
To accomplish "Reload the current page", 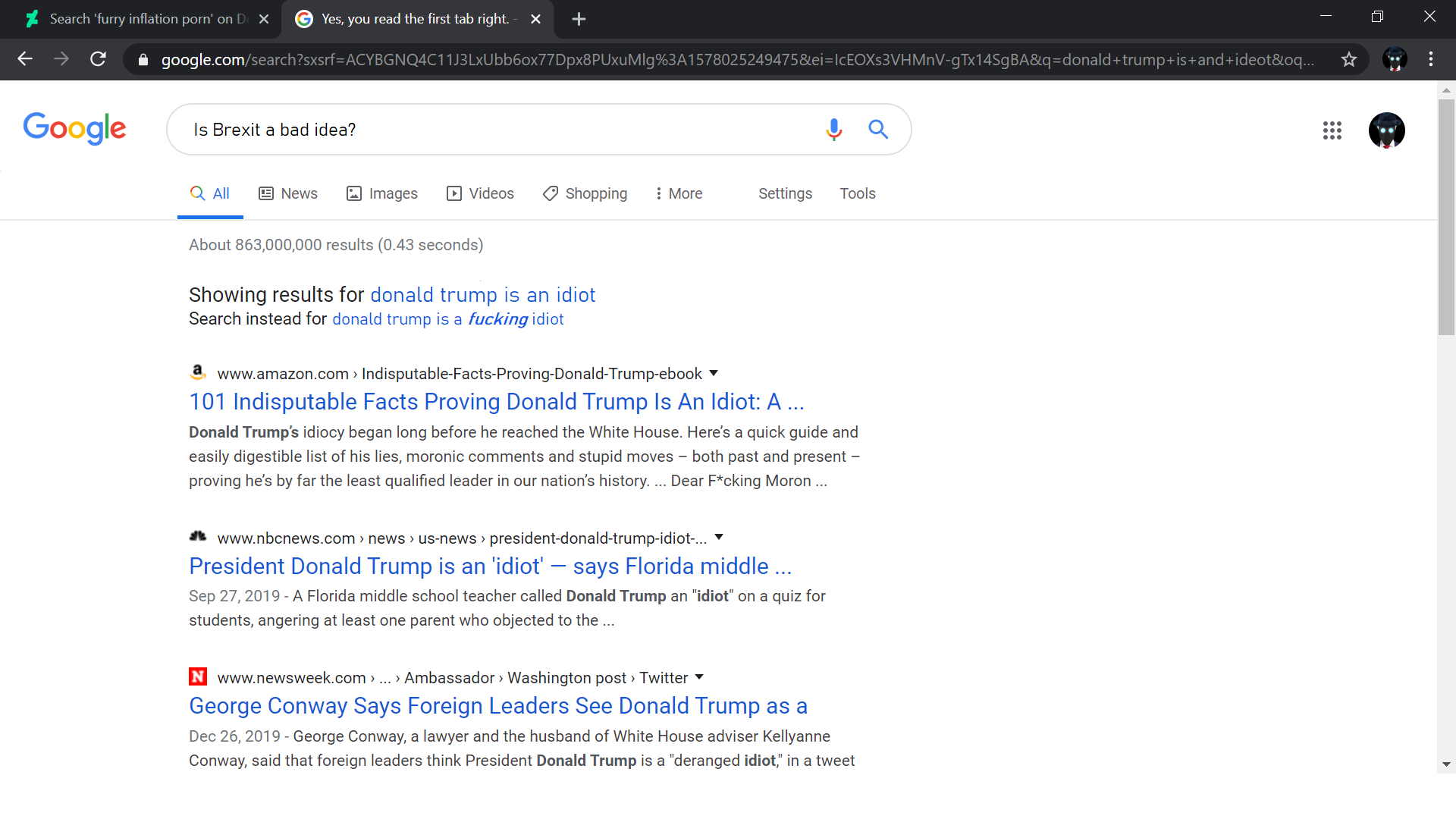I will (98, 59).
